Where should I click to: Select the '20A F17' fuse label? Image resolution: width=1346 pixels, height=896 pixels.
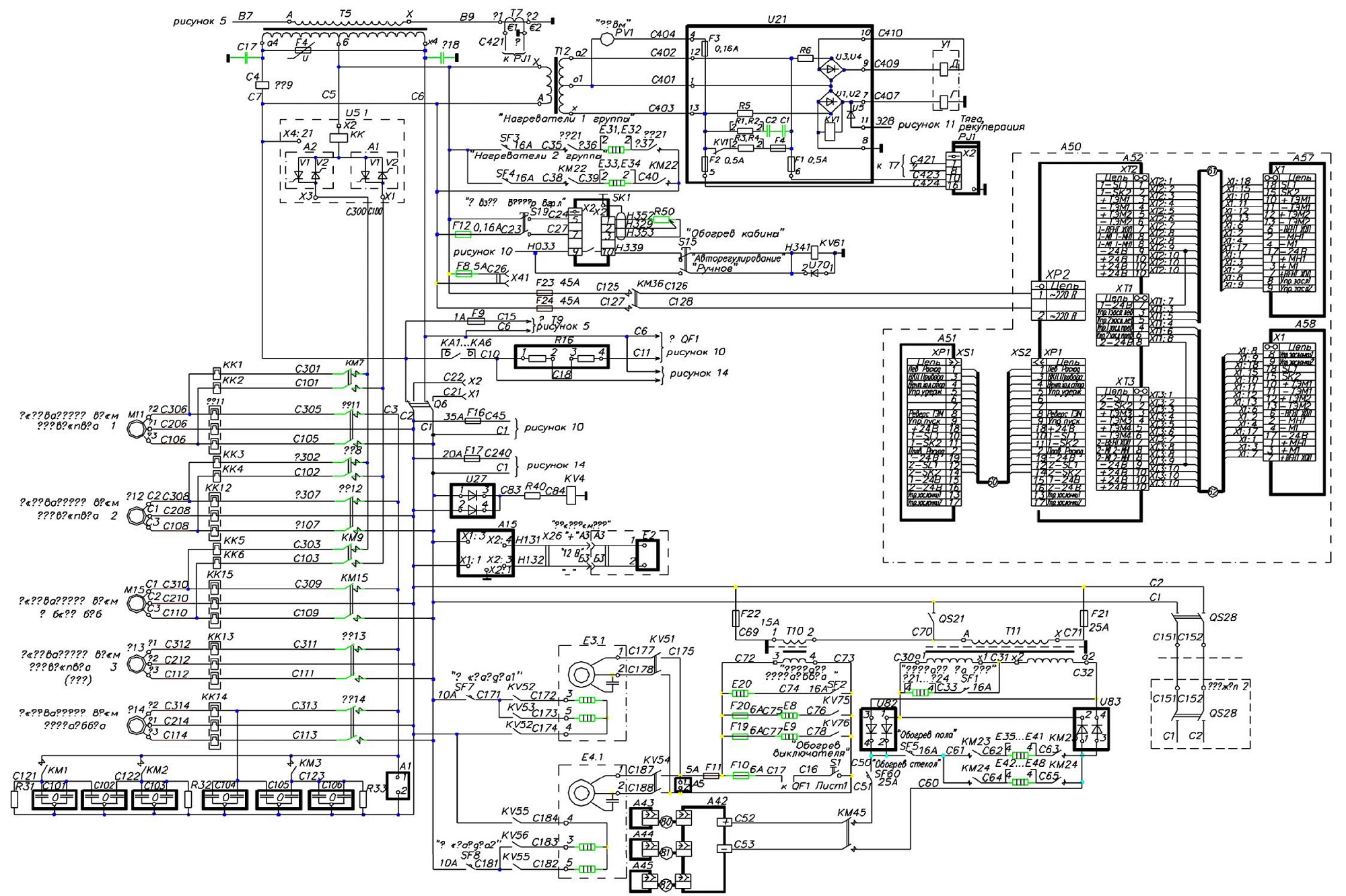click(462, 453)
